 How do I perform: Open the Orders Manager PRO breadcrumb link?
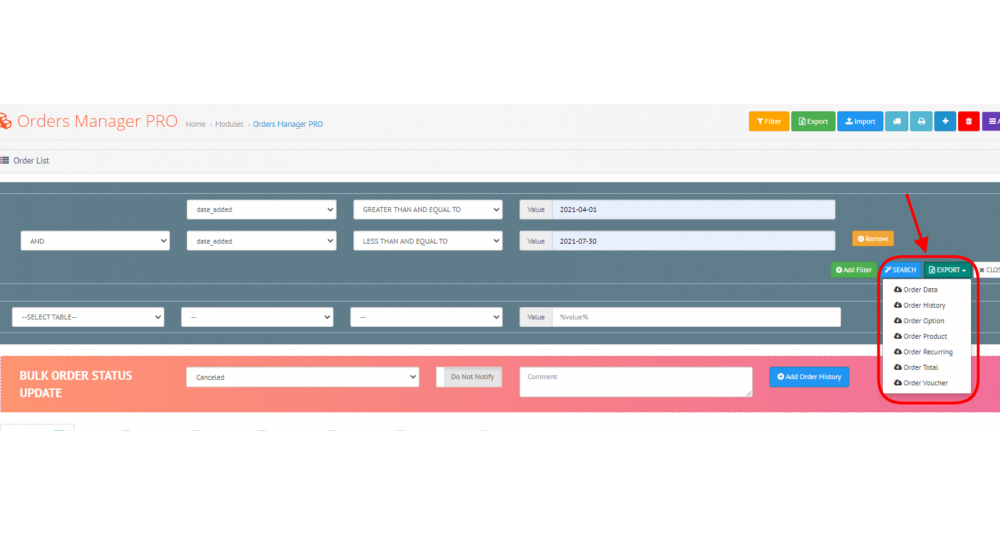coord(288,124)
